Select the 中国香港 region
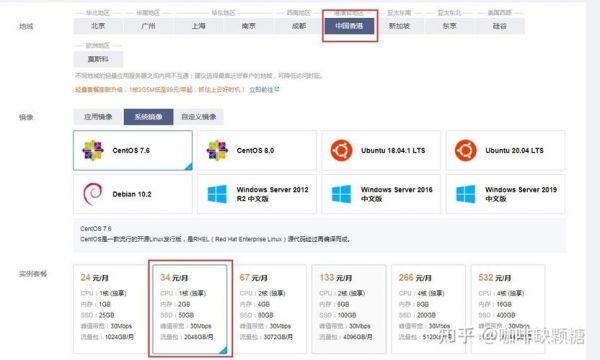 coord(349,26)
